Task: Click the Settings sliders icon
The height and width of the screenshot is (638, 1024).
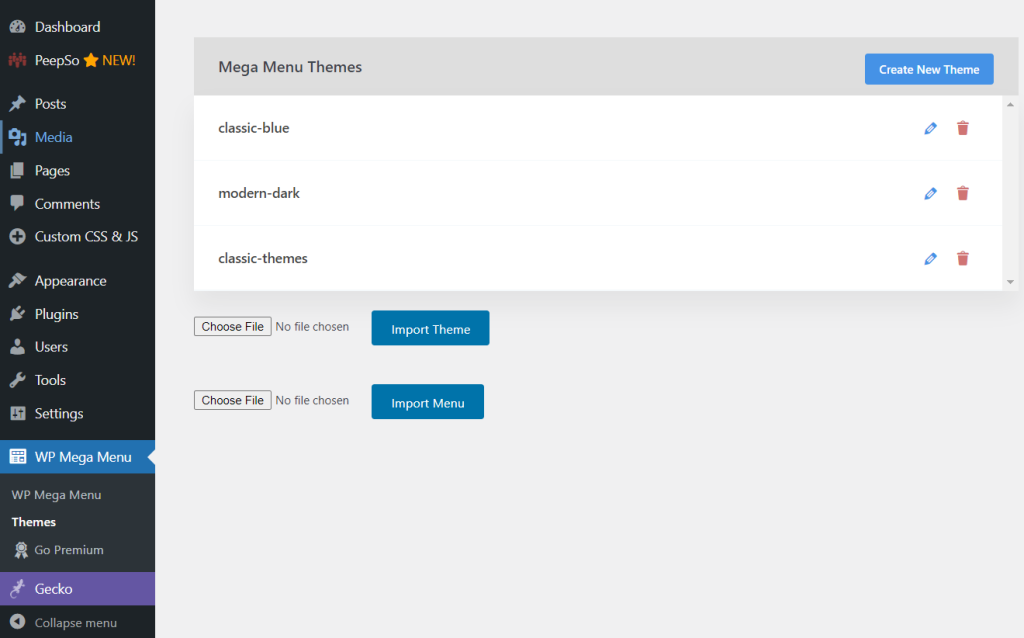Action: pyautogui.click(x=18, y=413)
